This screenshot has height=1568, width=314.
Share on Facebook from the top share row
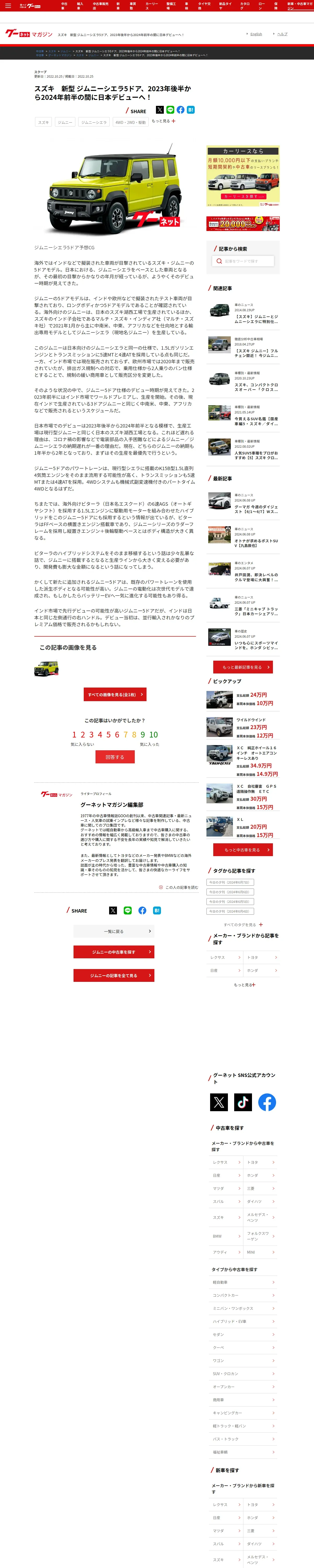click(x=181, y=110)
